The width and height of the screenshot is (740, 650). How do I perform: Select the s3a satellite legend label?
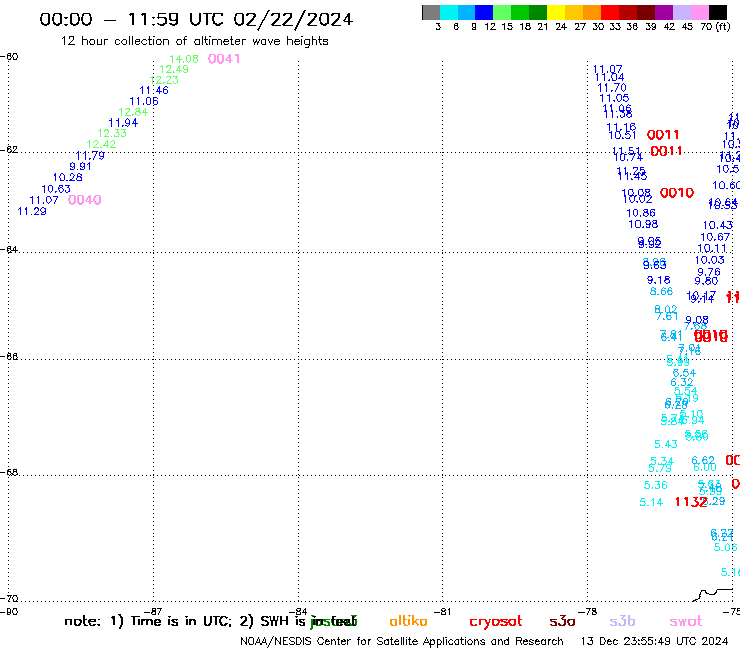click(562, 622)
